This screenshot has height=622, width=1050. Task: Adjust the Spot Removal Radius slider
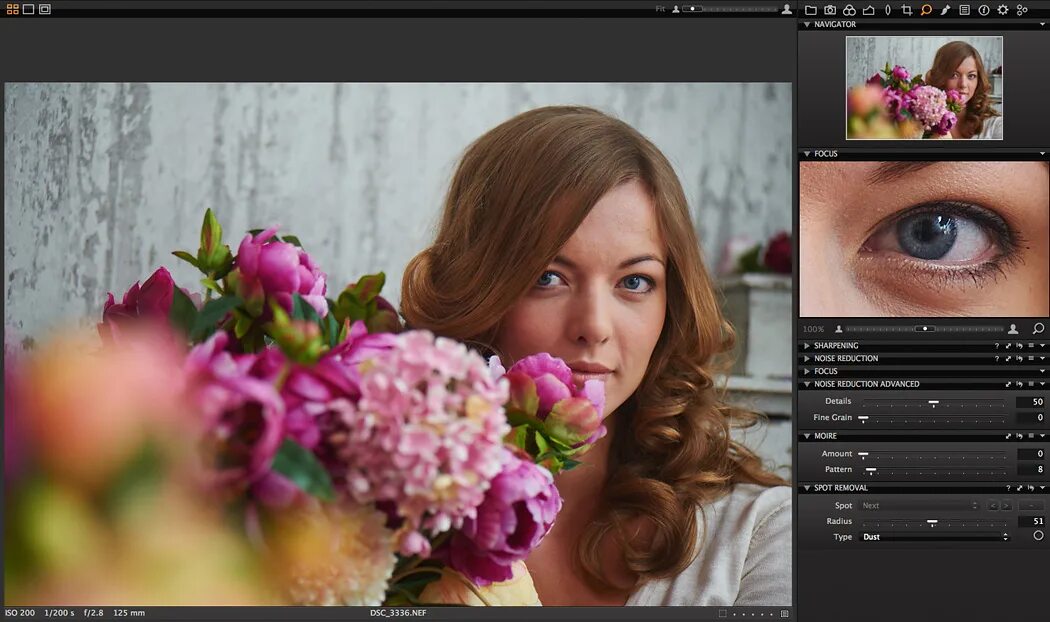pos(933,522)
